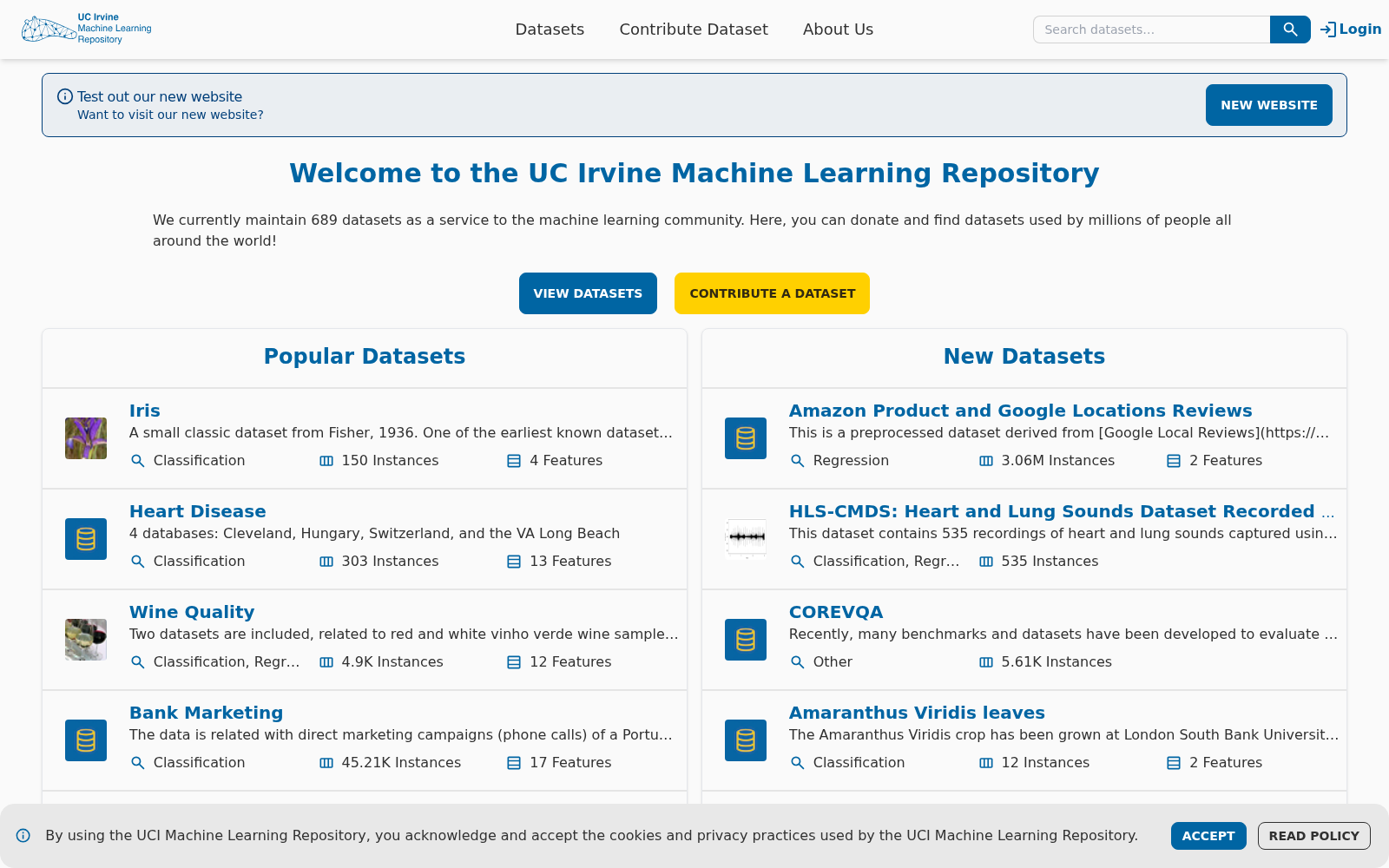Click the Login arrow icon
Screen dimensions: 1389x868
click(x=1328, y=30)
